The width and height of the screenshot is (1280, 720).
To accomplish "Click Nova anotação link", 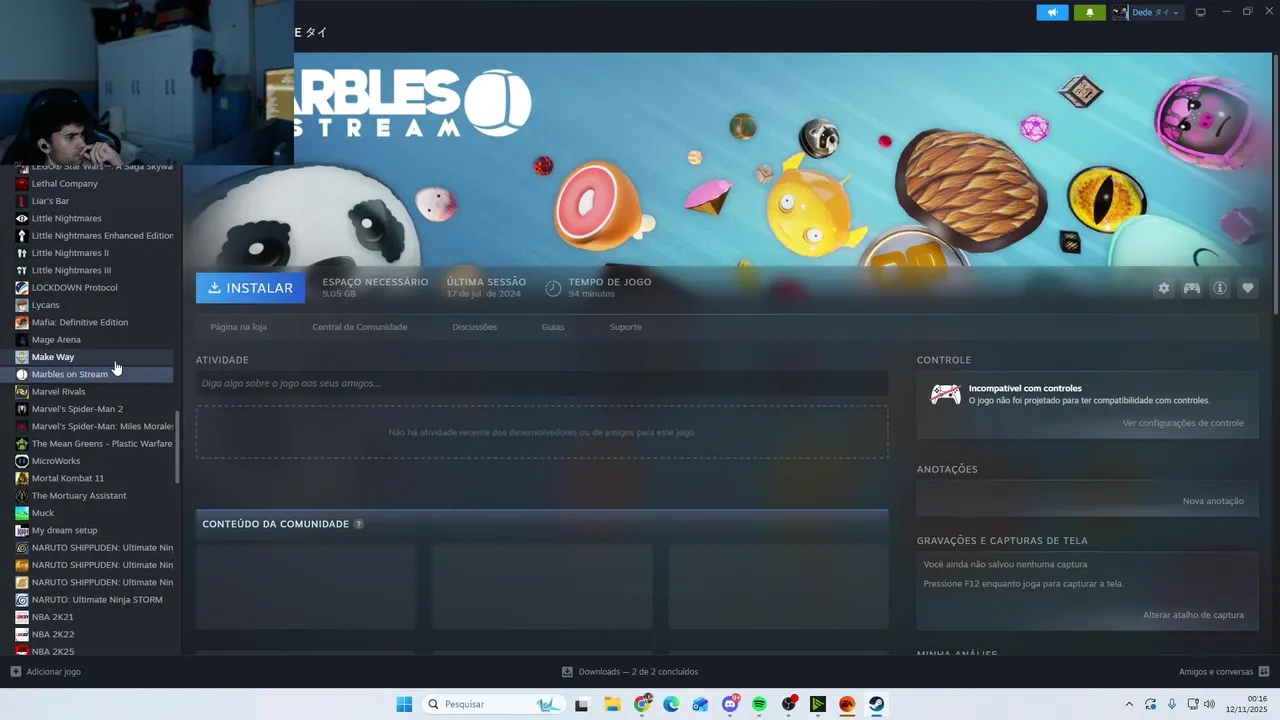I will point(1213,501).
